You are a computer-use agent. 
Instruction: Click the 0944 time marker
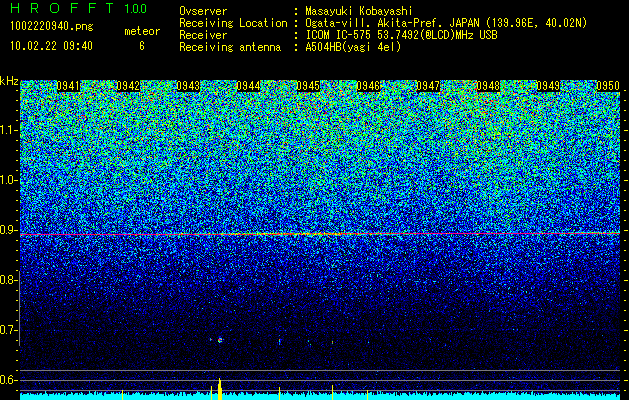click(248, 86)
